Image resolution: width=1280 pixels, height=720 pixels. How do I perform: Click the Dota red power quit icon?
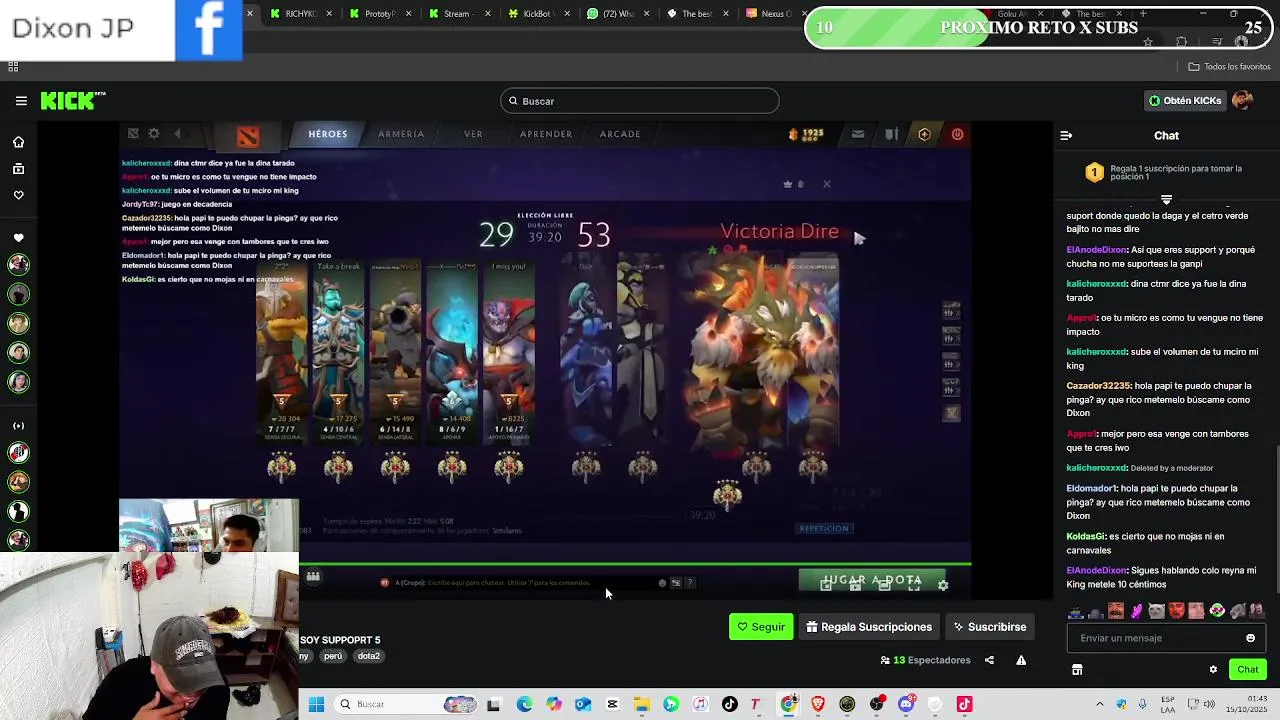point(957,134)
